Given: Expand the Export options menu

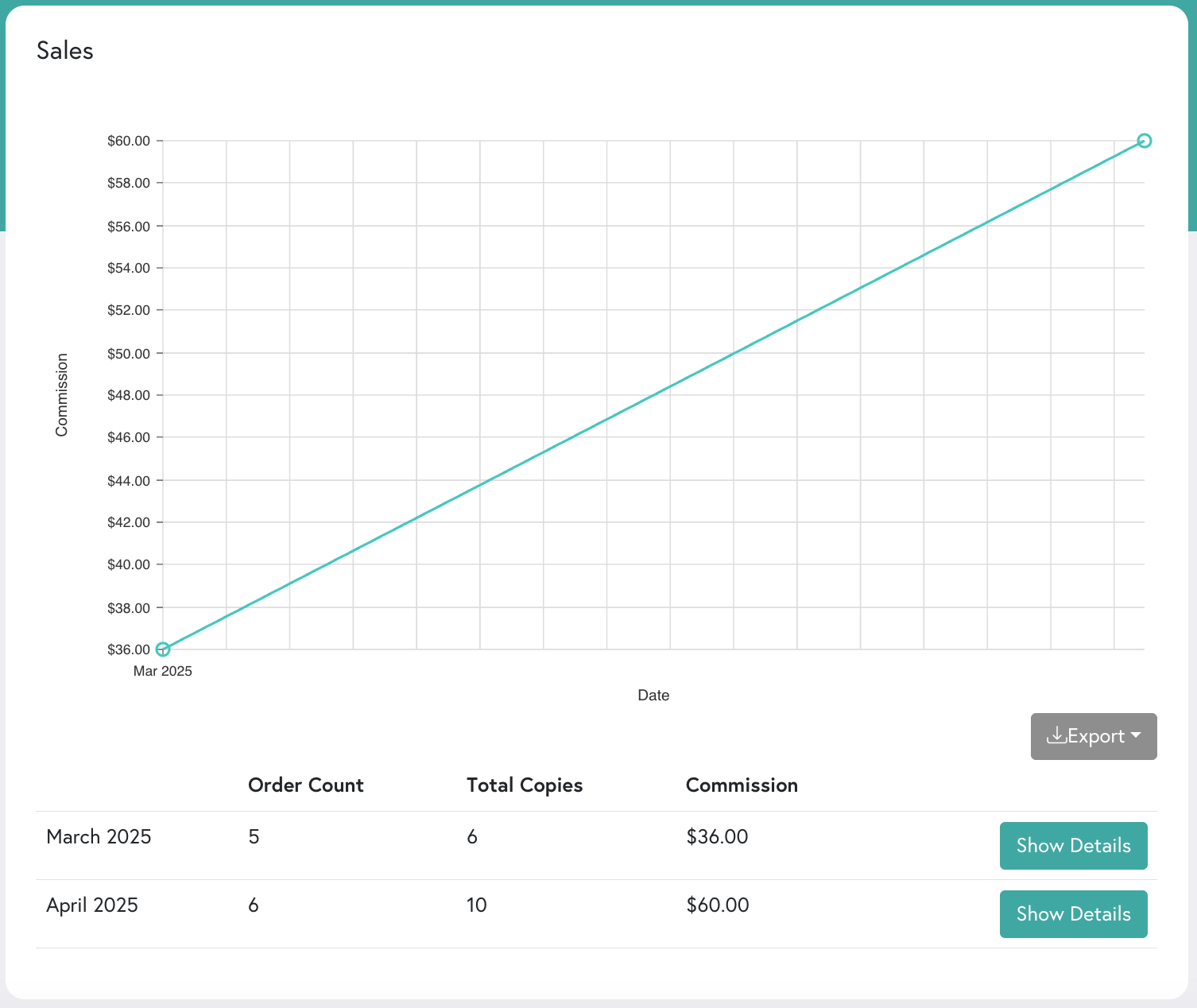Looking at the screenshot, I should tap(1094, 736).
